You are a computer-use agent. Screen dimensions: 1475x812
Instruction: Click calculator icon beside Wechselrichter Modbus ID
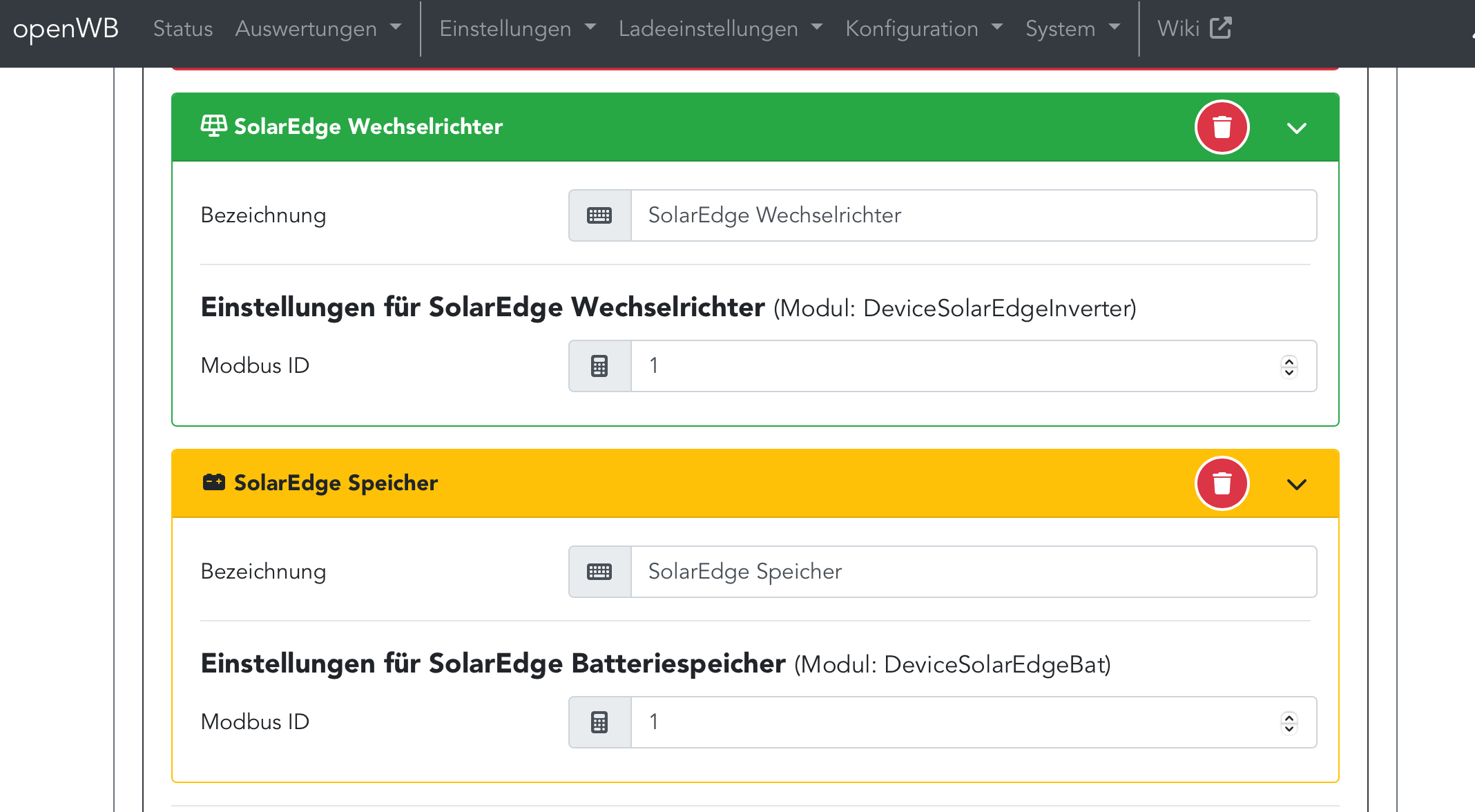(x=599, y=366)
